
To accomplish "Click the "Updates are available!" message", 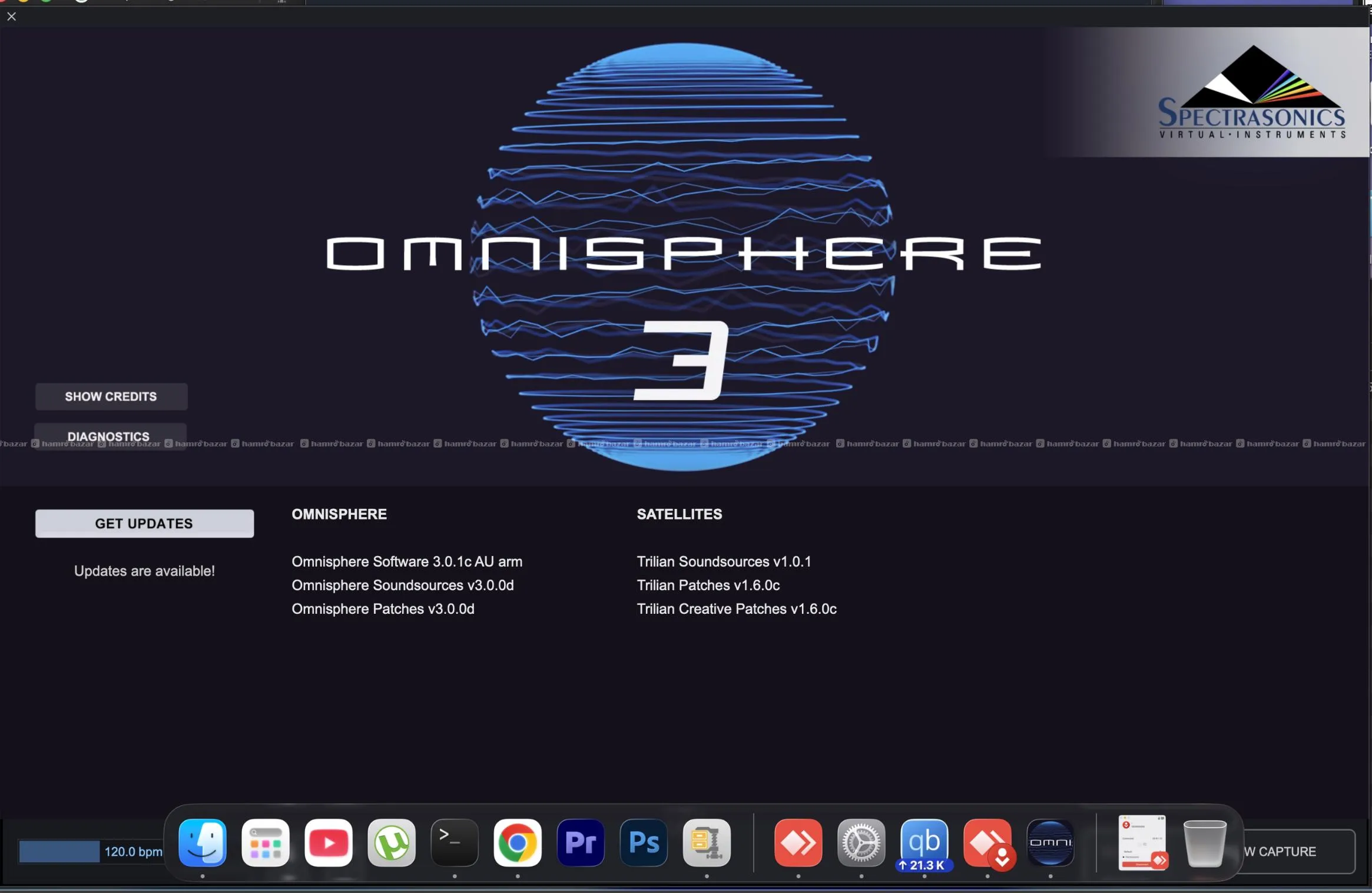I will pos(144,571).
